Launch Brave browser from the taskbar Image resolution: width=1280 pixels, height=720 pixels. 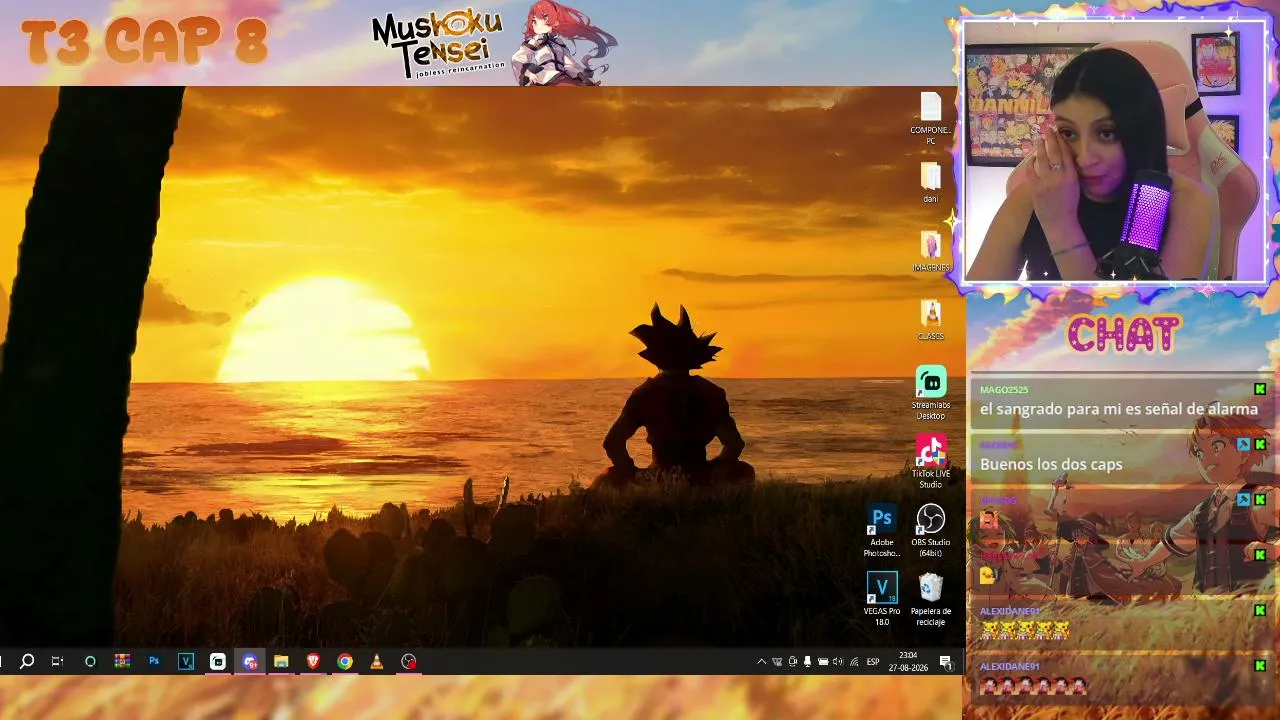tap(313, 661)
